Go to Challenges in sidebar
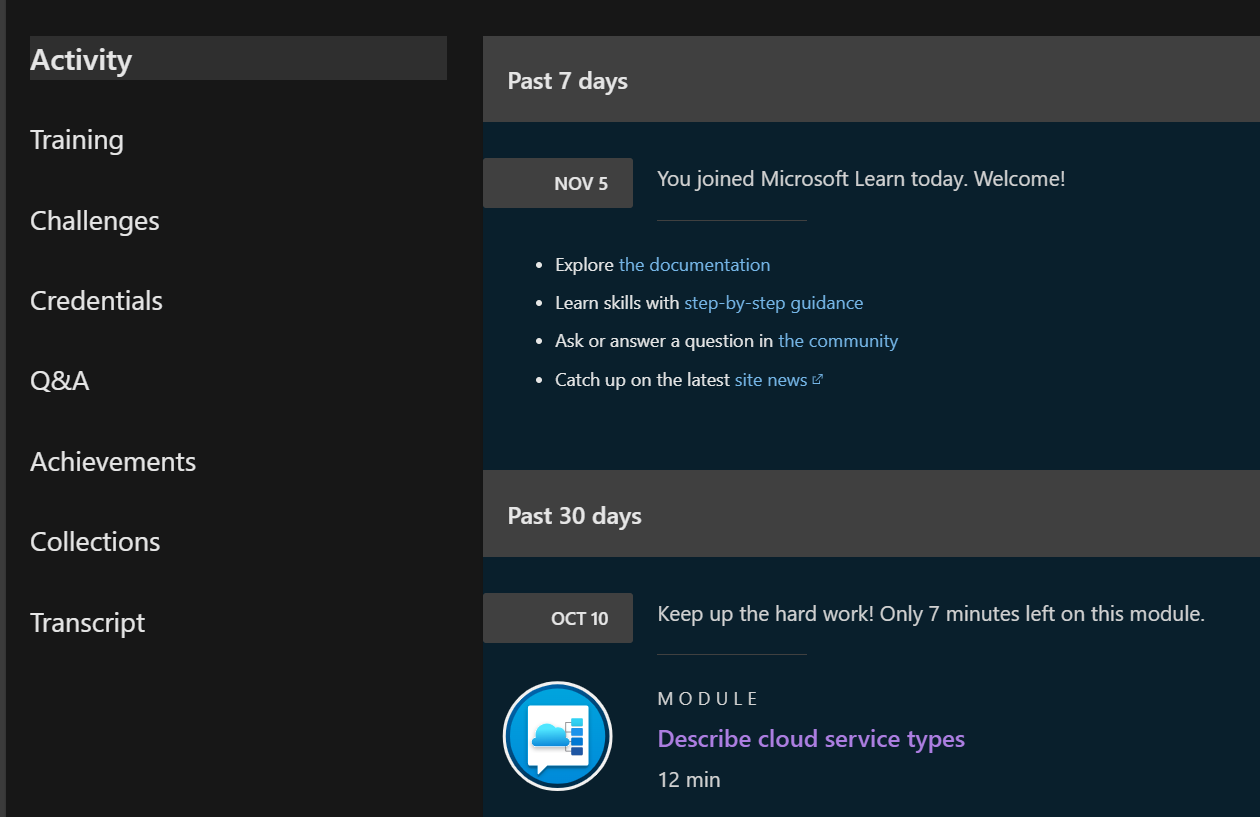This screenshot has height=817, width=1260. coord(95,220)
